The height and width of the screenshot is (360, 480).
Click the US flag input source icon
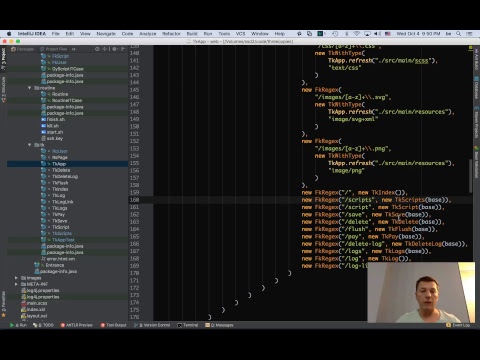tap(388, 34)
